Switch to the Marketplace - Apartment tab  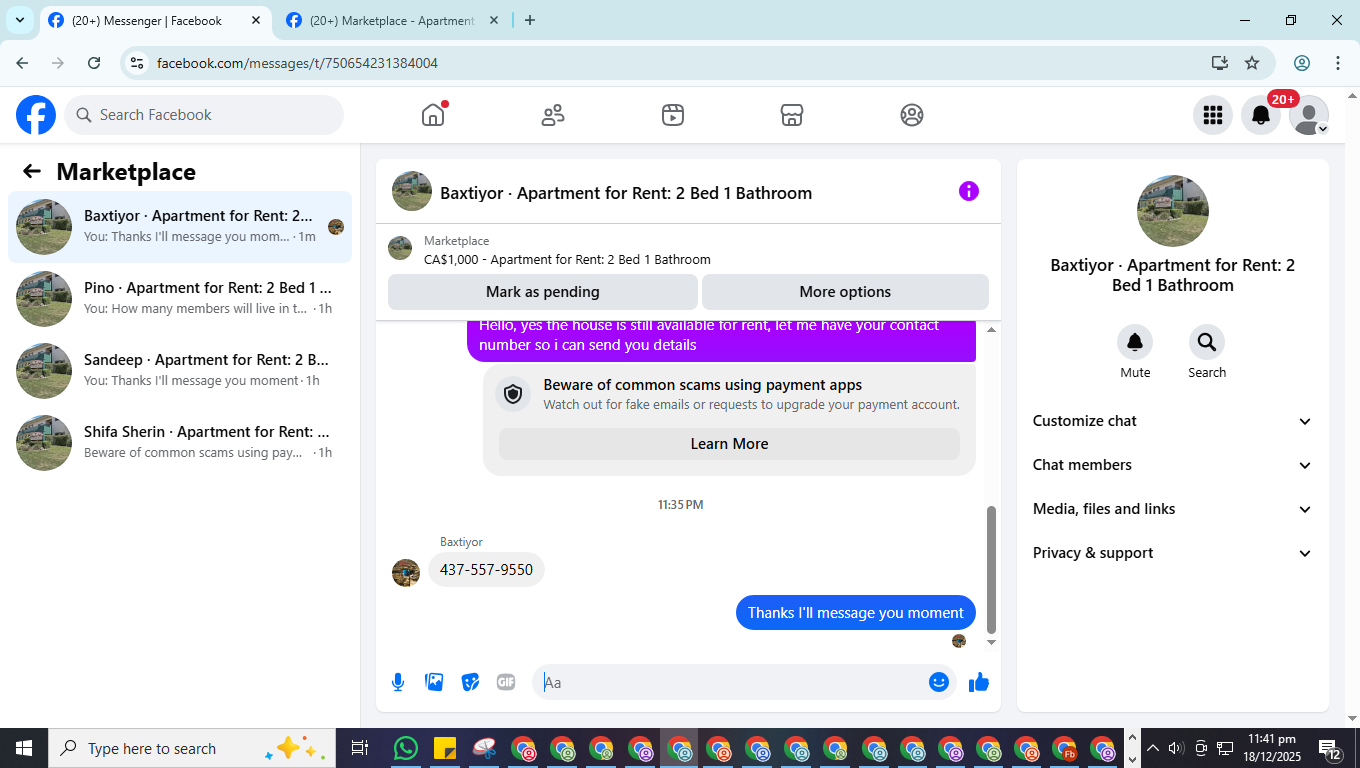[x=391, y=20]
